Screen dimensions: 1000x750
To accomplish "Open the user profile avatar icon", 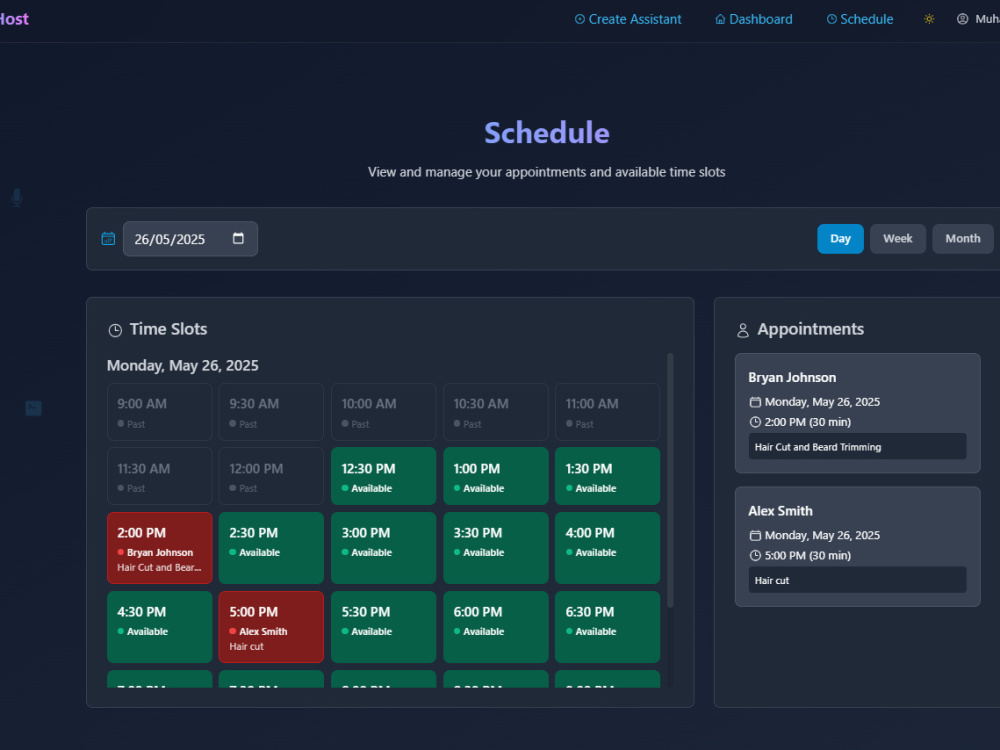I will [962, 19].
